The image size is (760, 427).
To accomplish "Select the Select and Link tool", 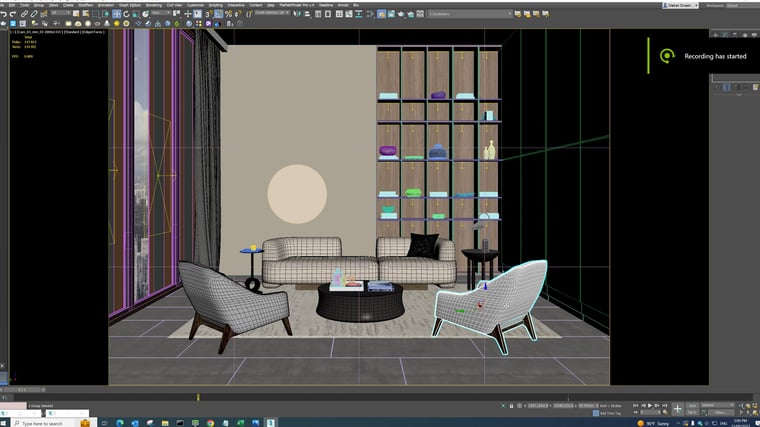I will 24,14.
